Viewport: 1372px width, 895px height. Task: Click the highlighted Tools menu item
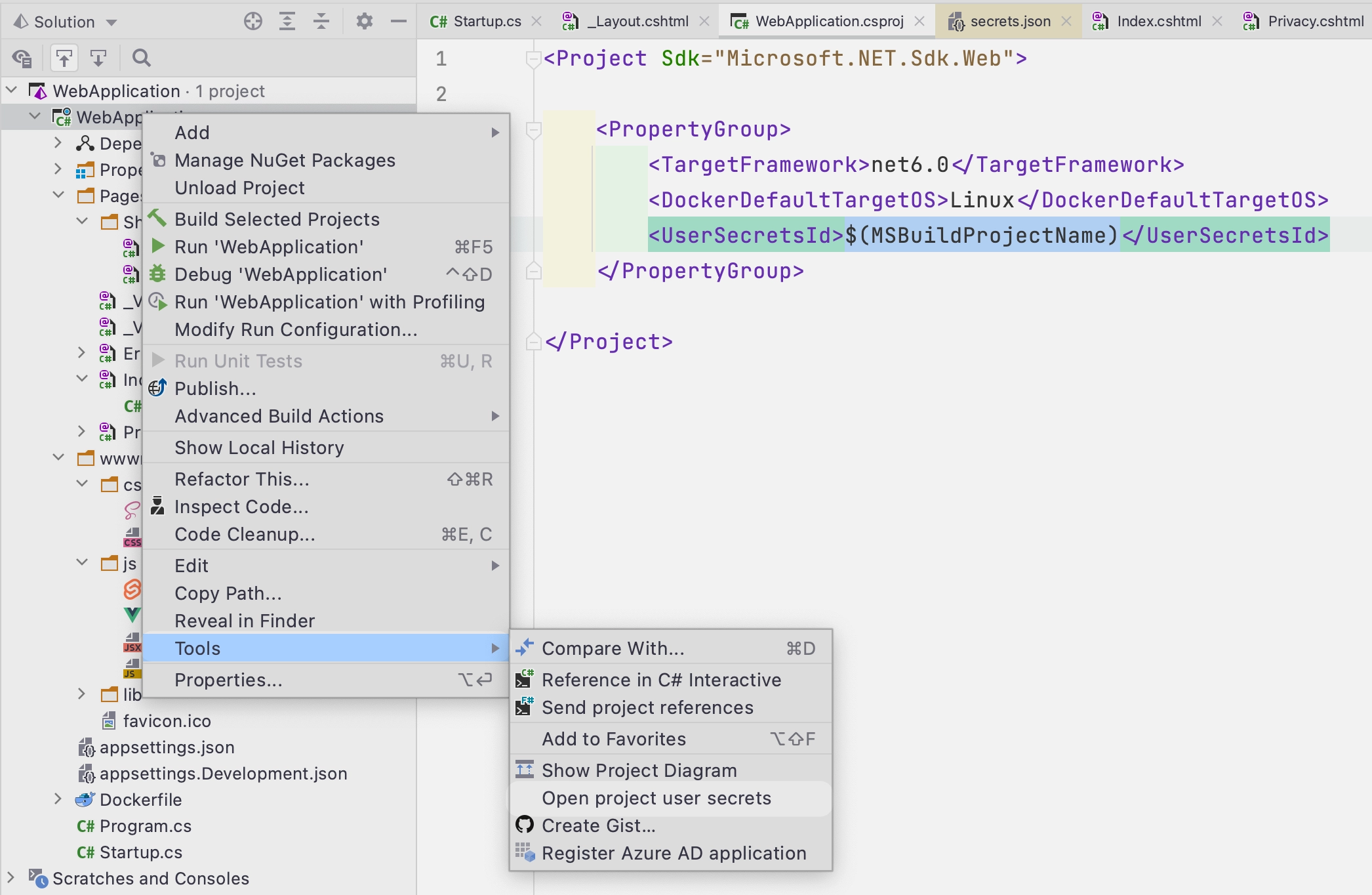pyautogui.click(x=326, y=648)
